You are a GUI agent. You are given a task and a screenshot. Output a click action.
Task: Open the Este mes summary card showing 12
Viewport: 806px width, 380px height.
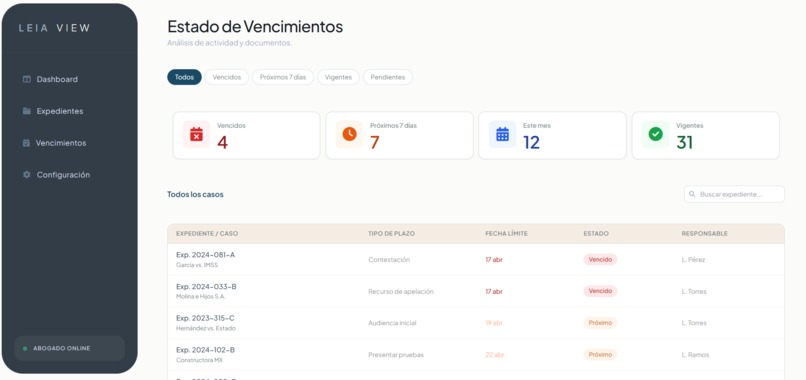pyautogui.click(x=552, y=135)
